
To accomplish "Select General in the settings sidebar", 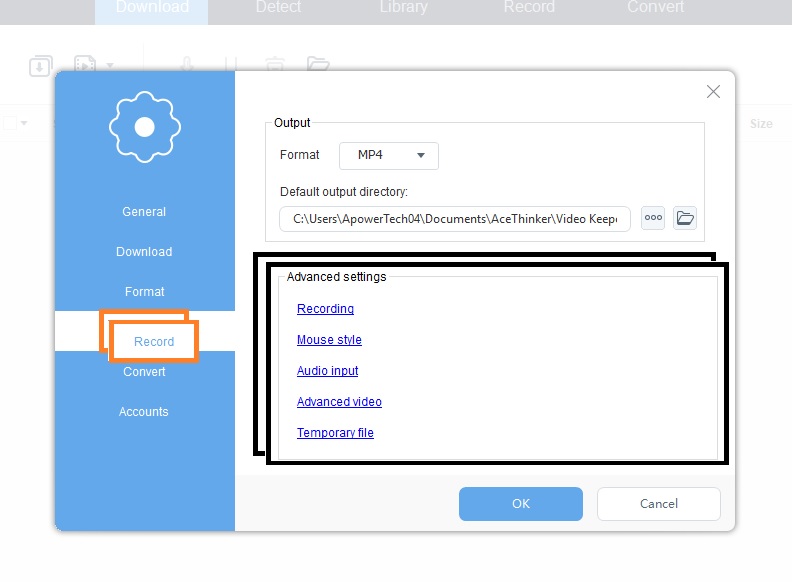I will pos(144,211).
